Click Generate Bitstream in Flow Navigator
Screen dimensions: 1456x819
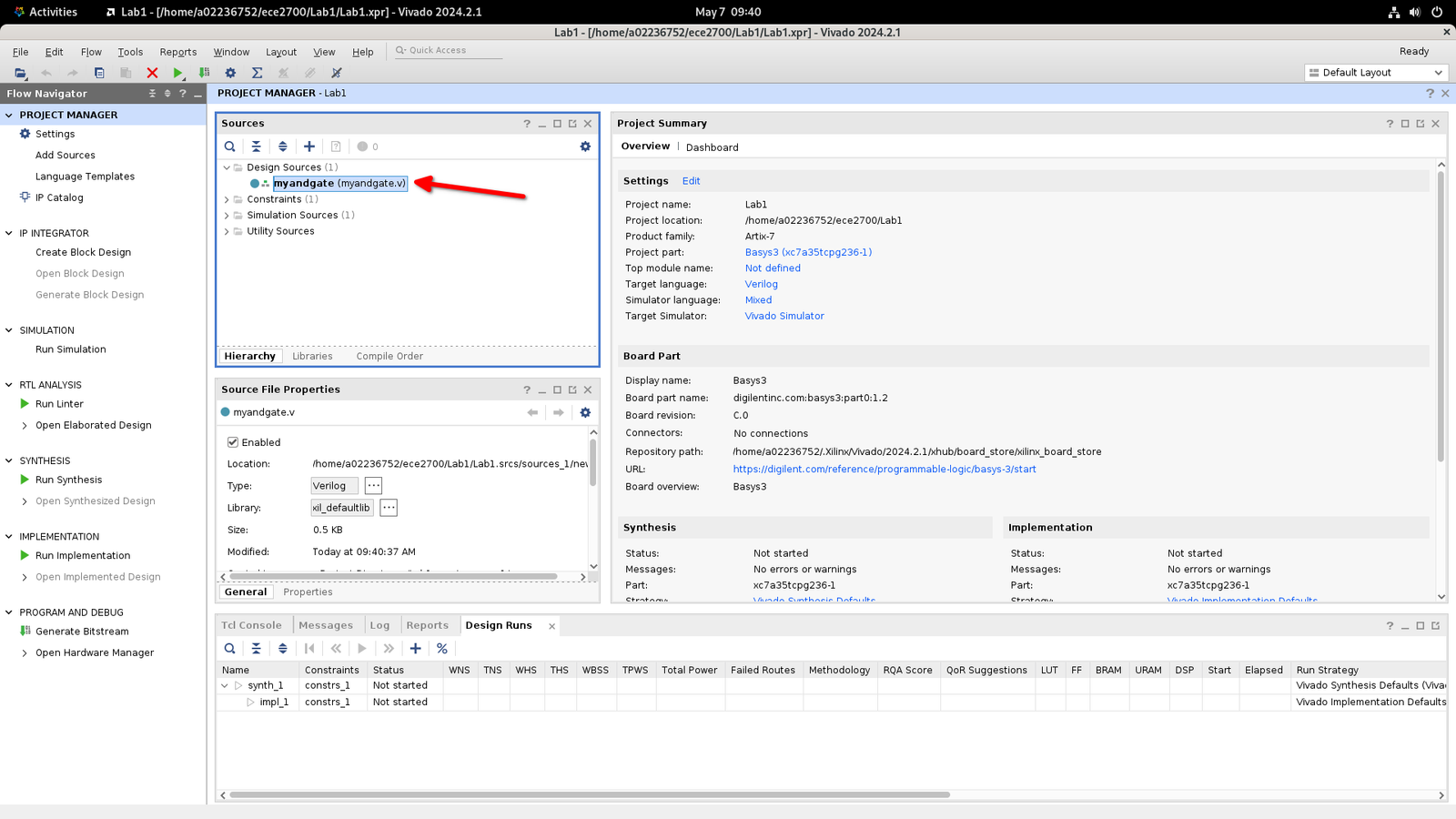coord(82,632)
